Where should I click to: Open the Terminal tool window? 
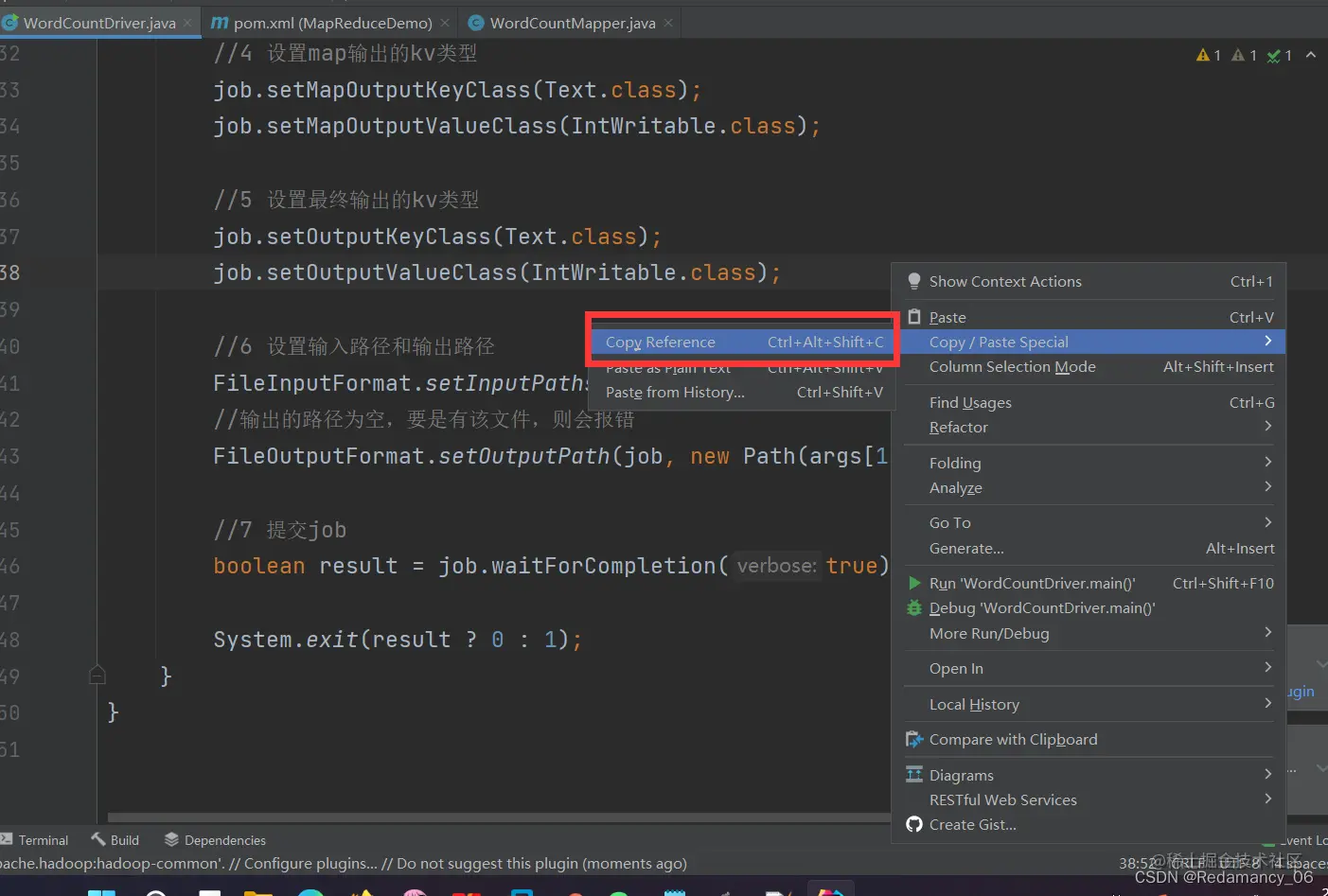[35, 840]
